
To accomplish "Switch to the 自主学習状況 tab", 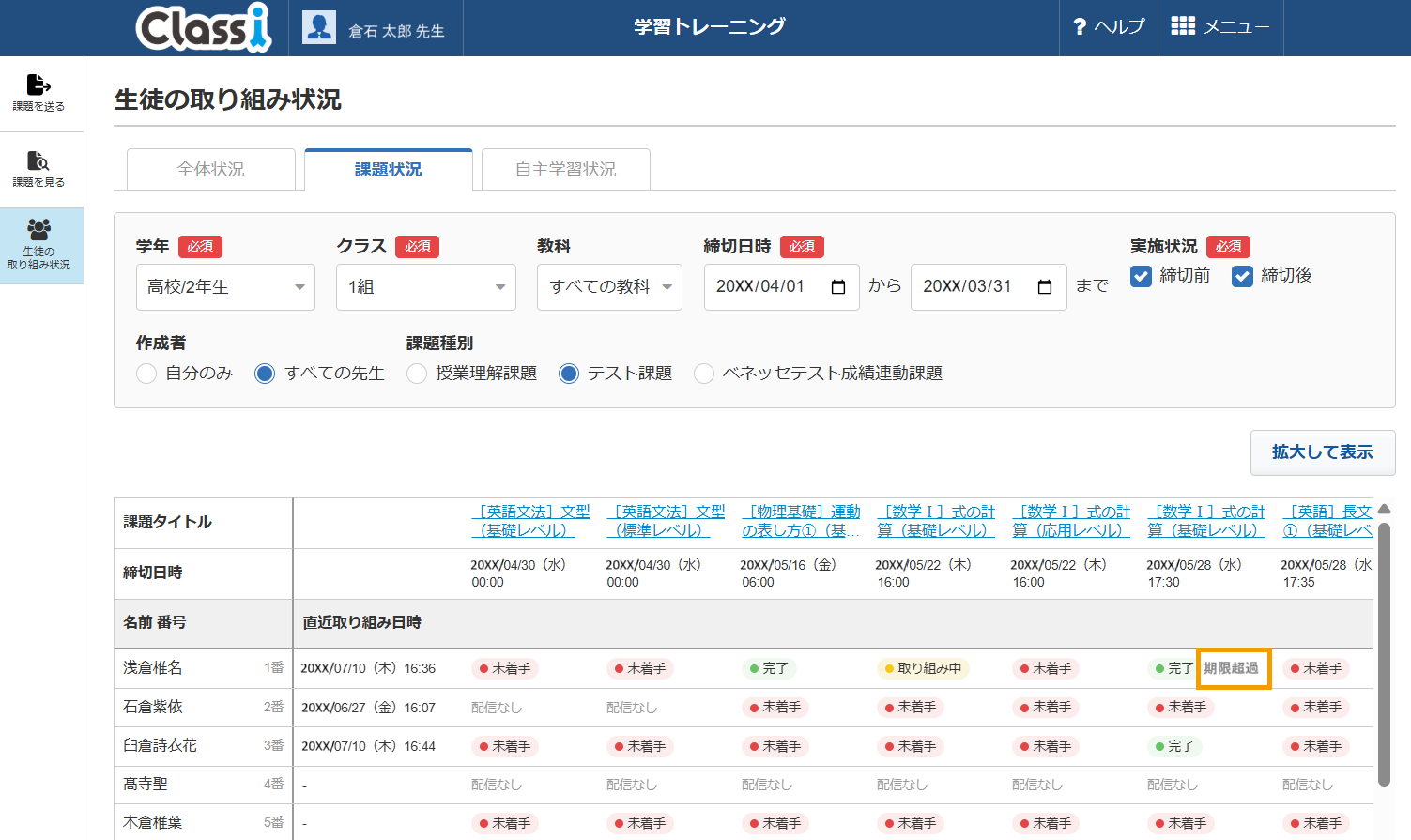I will [x=566, y=170].
